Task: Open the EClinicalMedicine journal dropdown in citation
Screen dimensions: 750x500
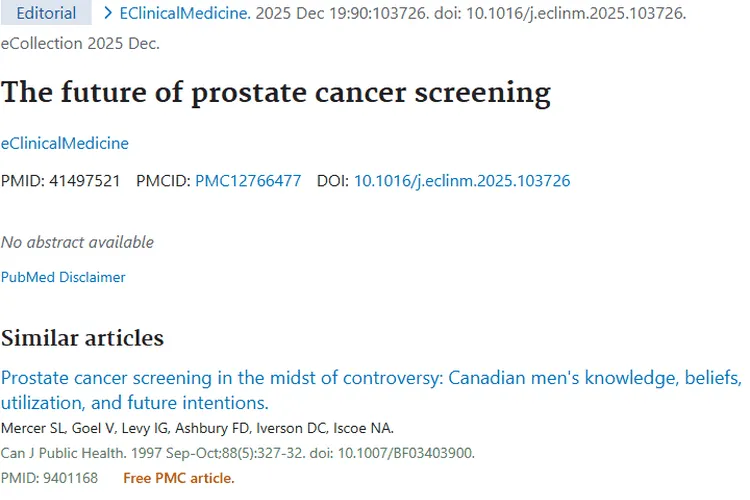Action: coord(185,13)
